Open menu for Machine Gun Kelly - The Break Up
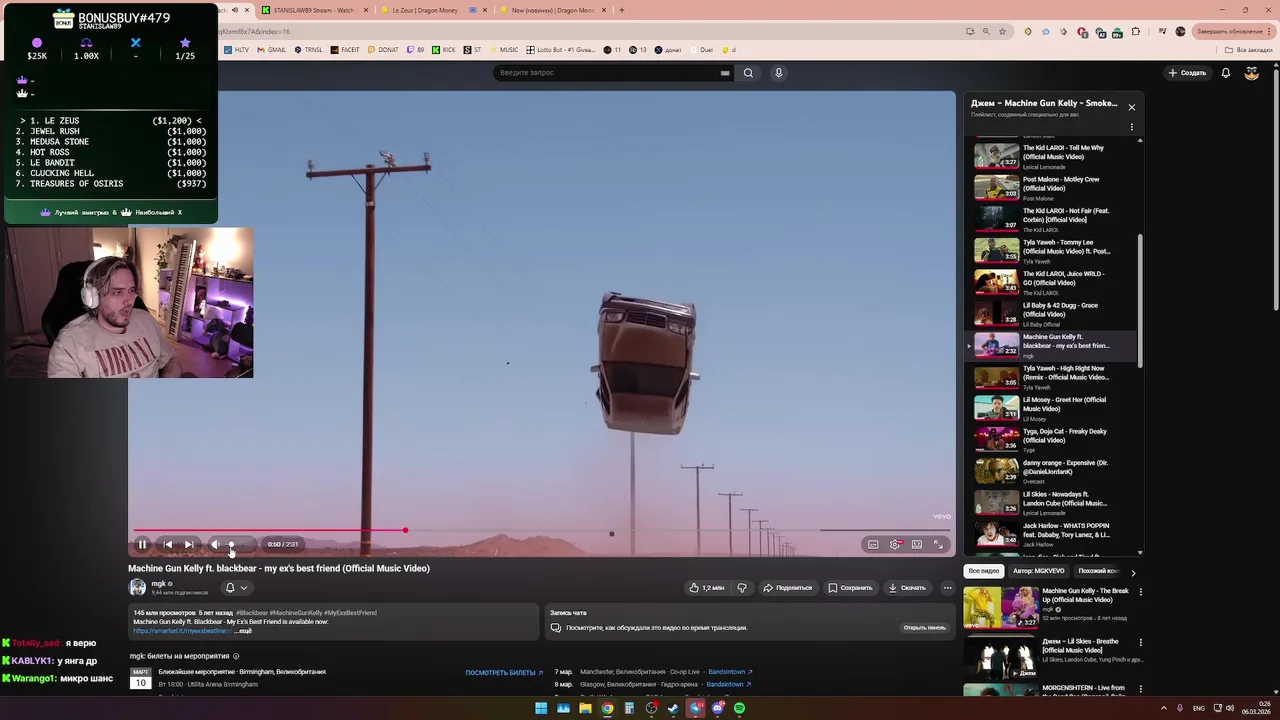The height and width of the screenshot is (720, 1280). 1140,592
